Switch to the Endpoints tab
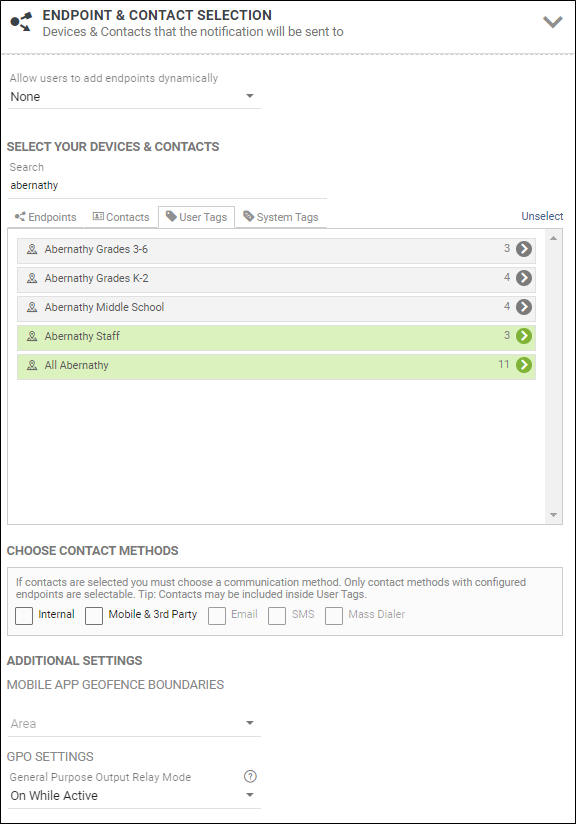576x824 pixels. click(46, 217)
